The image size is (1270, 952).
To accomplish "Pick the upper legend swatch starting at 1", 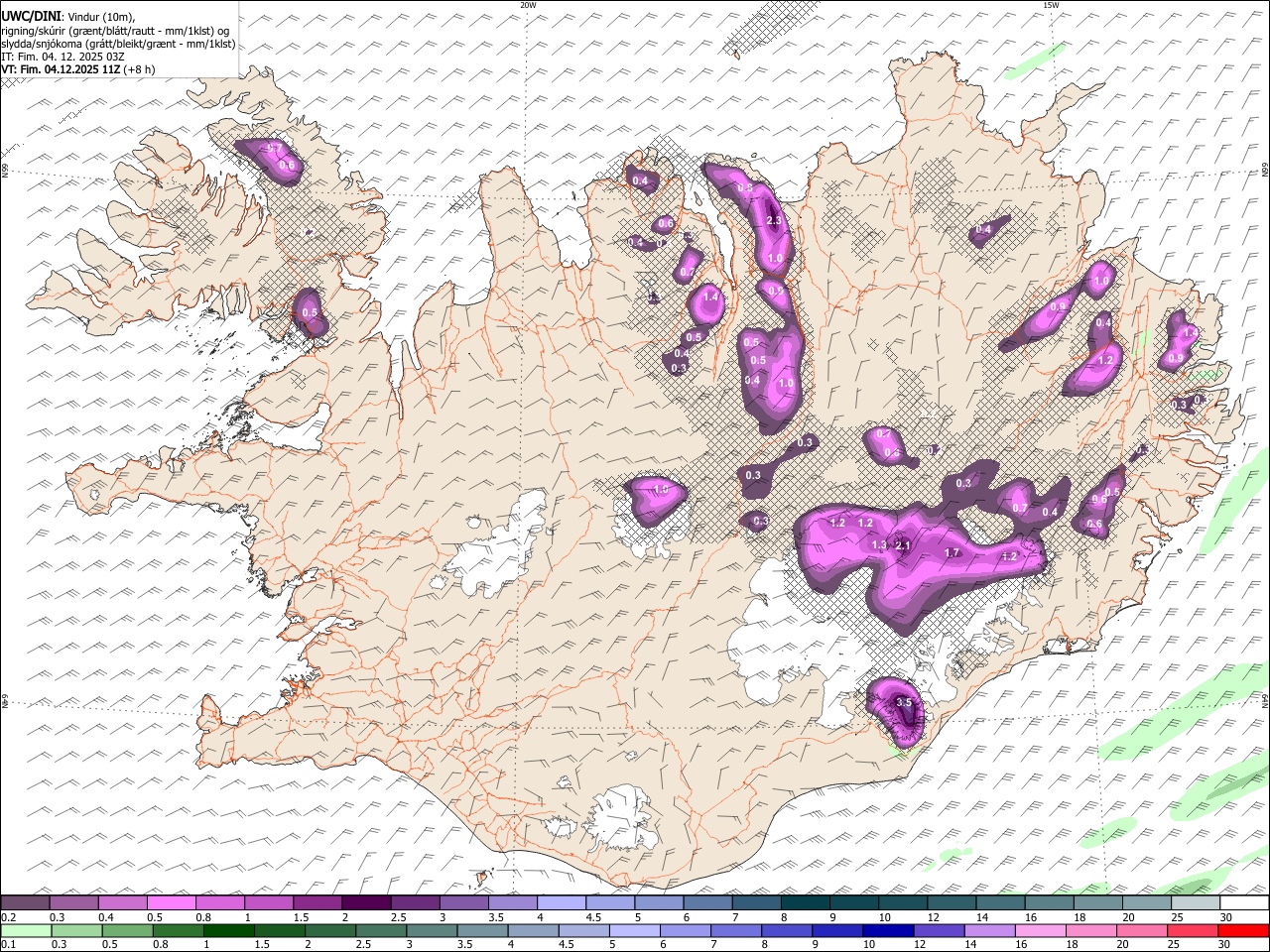I will click(268, 903).
